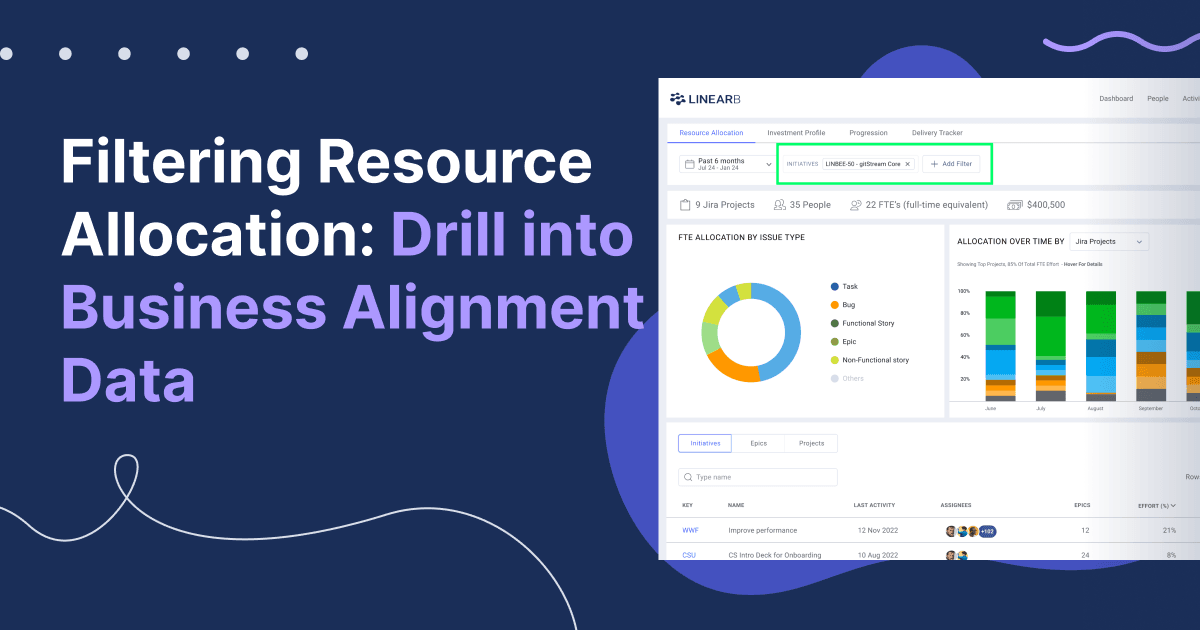Viewport: 1200px width, 630px height.
Task: Open the Jira Projects dropdown for Allocation Over Time
Action: click(x=1110, y=241)
